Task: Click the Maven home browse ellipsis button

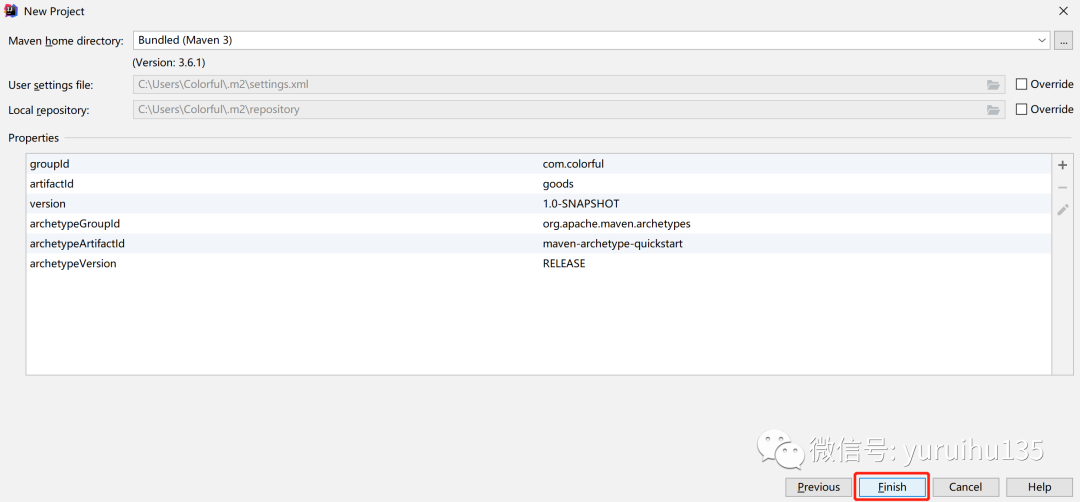Action: pos(1063,41)
